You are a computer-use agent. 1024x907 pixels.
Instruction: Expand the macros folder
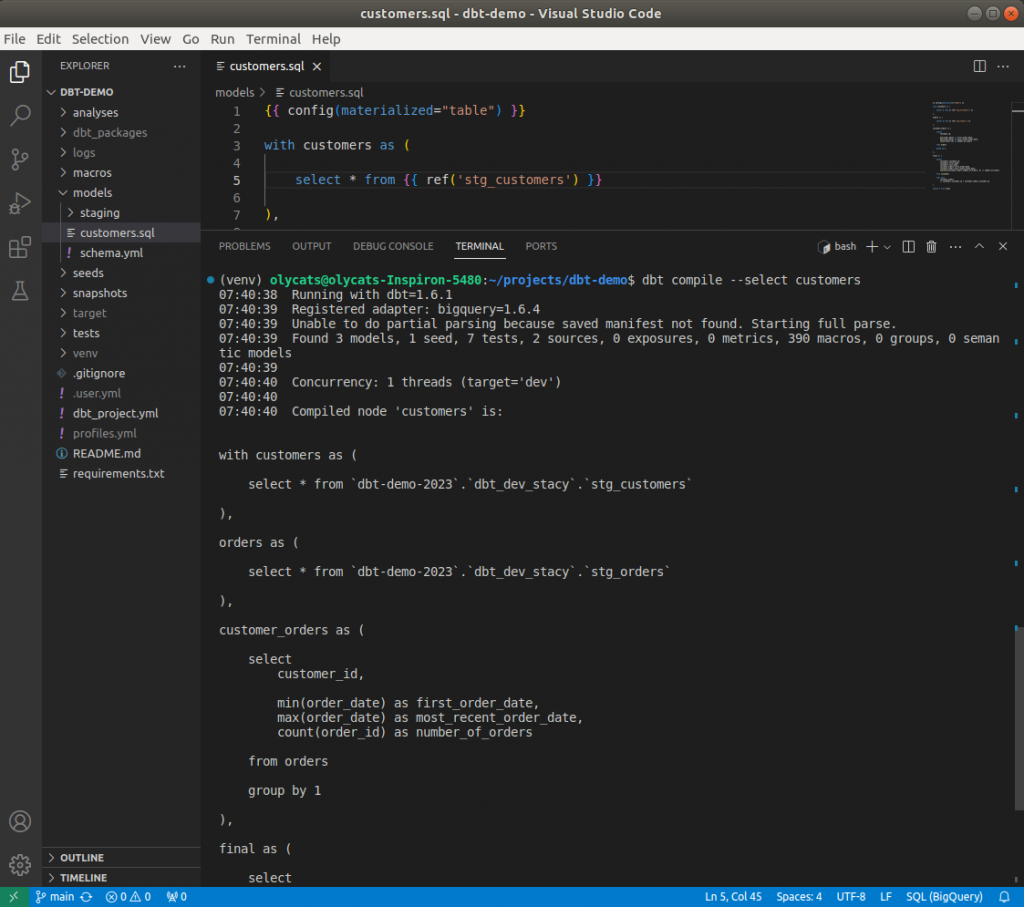[121, 172]
